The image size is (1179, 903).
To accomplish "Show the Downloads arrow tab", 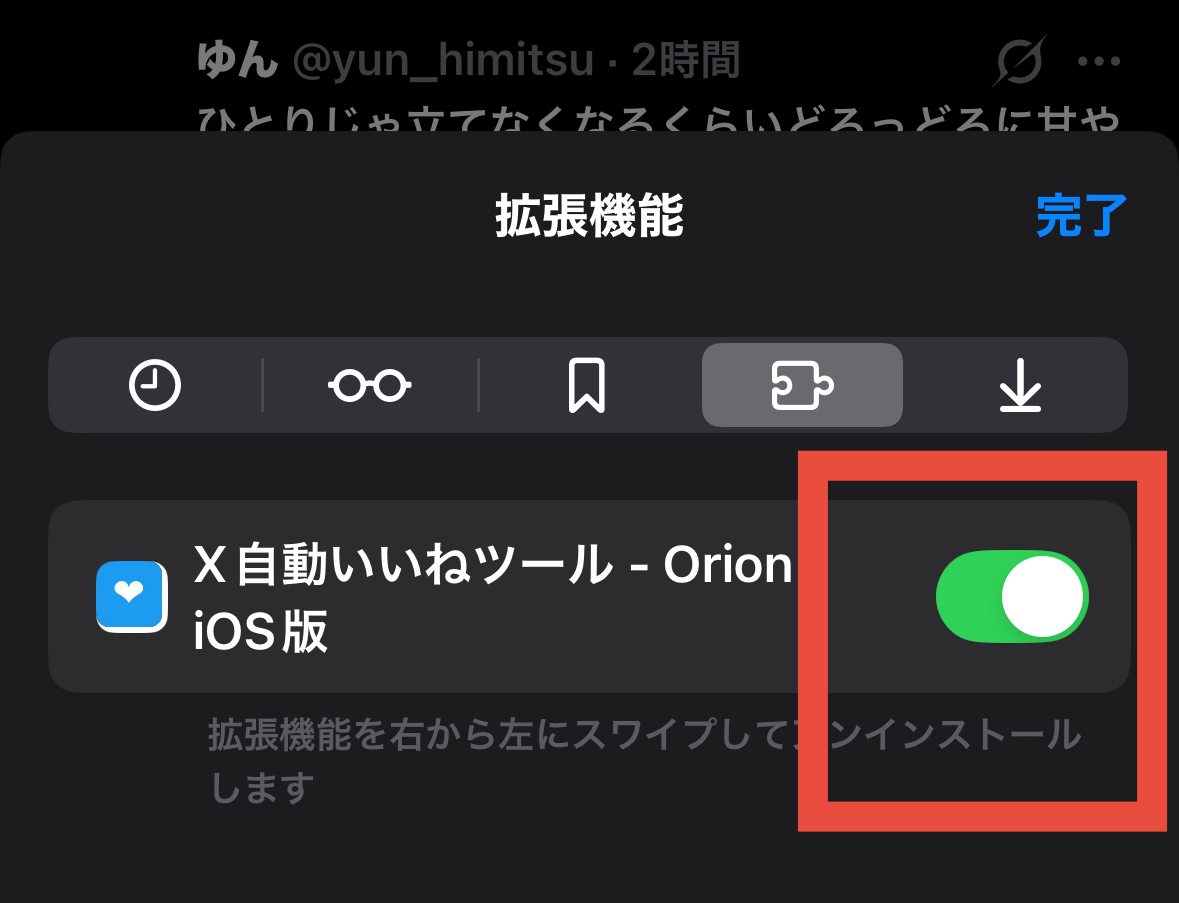I will (1020, 387).
